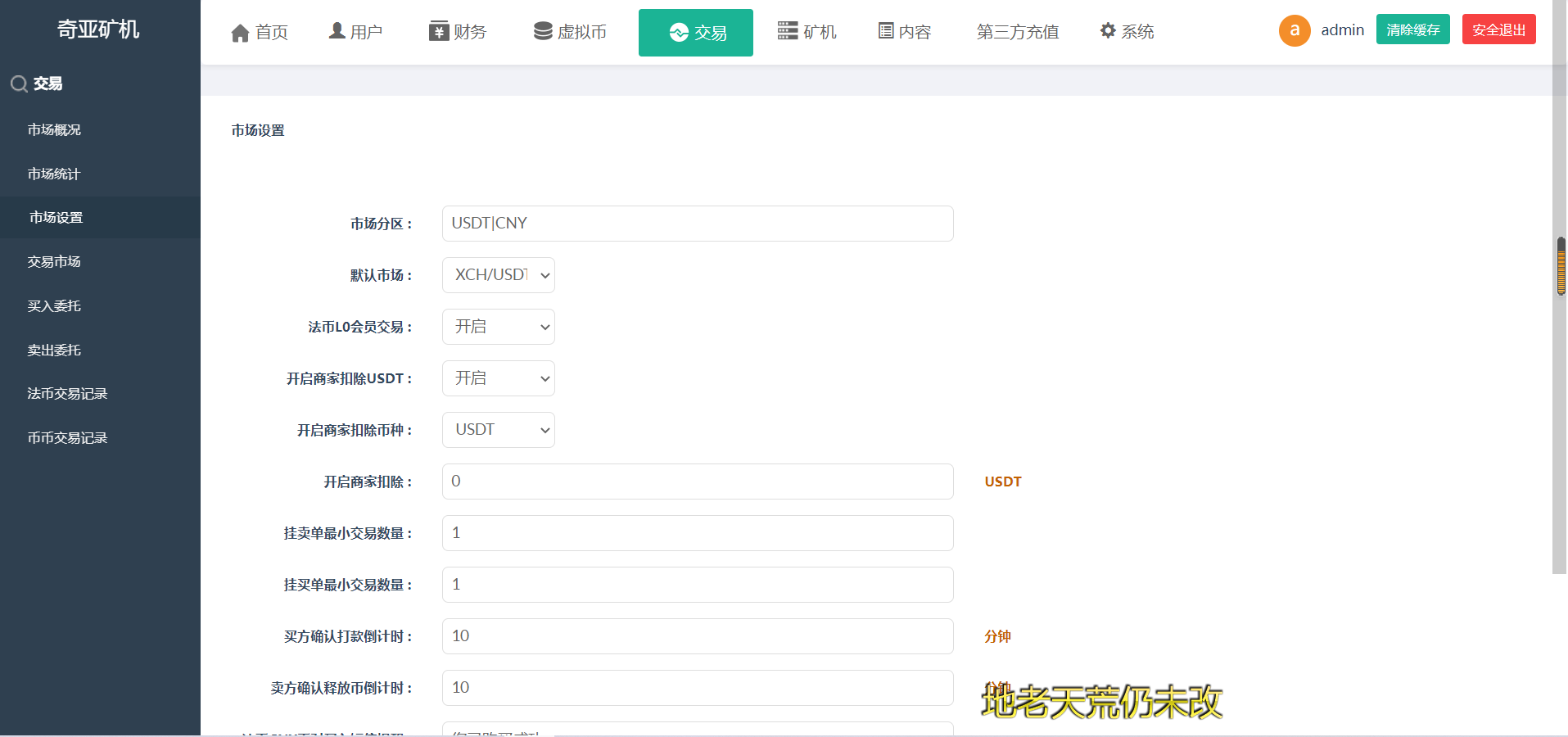Click the miner server rack icon
This screenshot has width=1568, height=737.
[788, 31]
